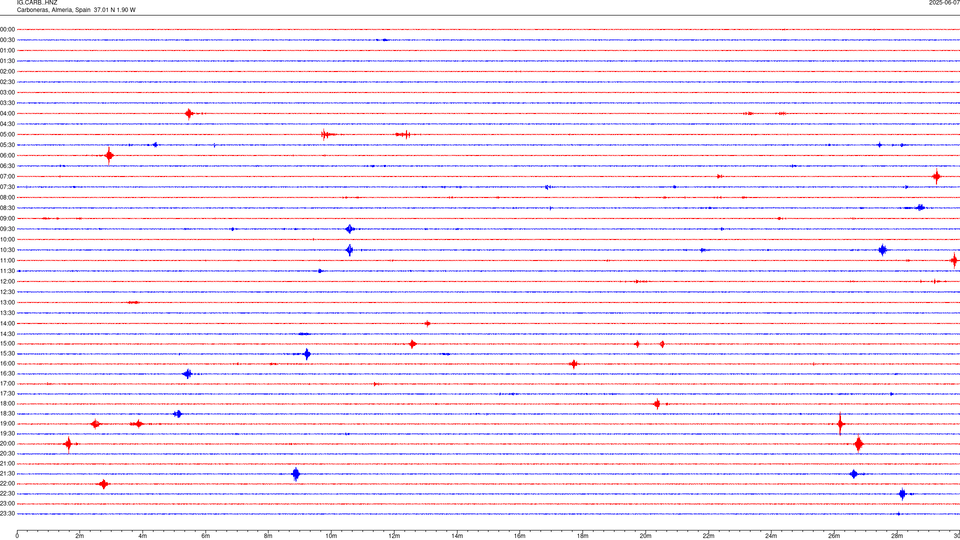This screenshot has width=960, height=540.
Task: Click the 02:30 row label
Action: pyautogui.click(x=7, y=82)
